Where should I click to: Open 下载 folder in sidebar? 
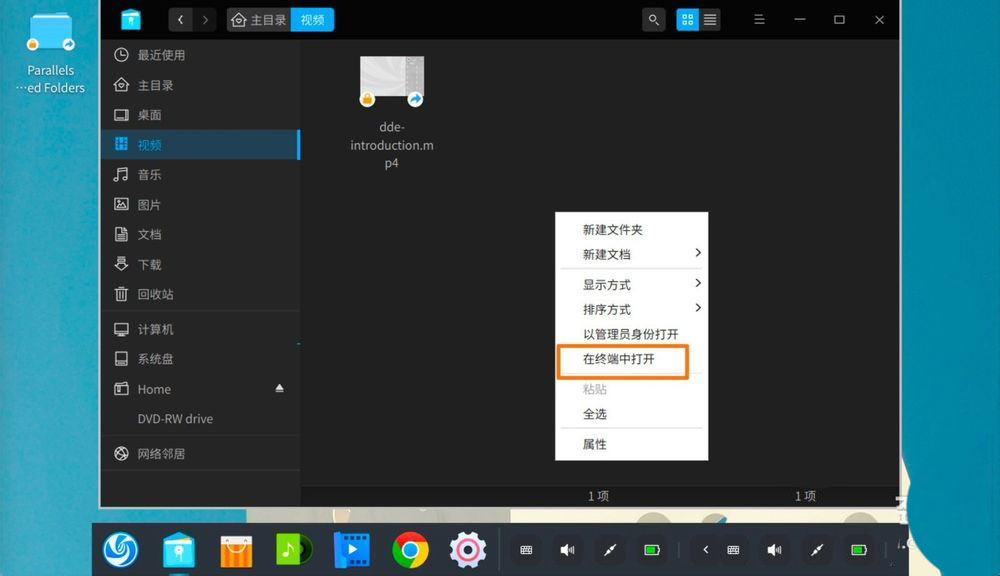[x=149, y=264]
